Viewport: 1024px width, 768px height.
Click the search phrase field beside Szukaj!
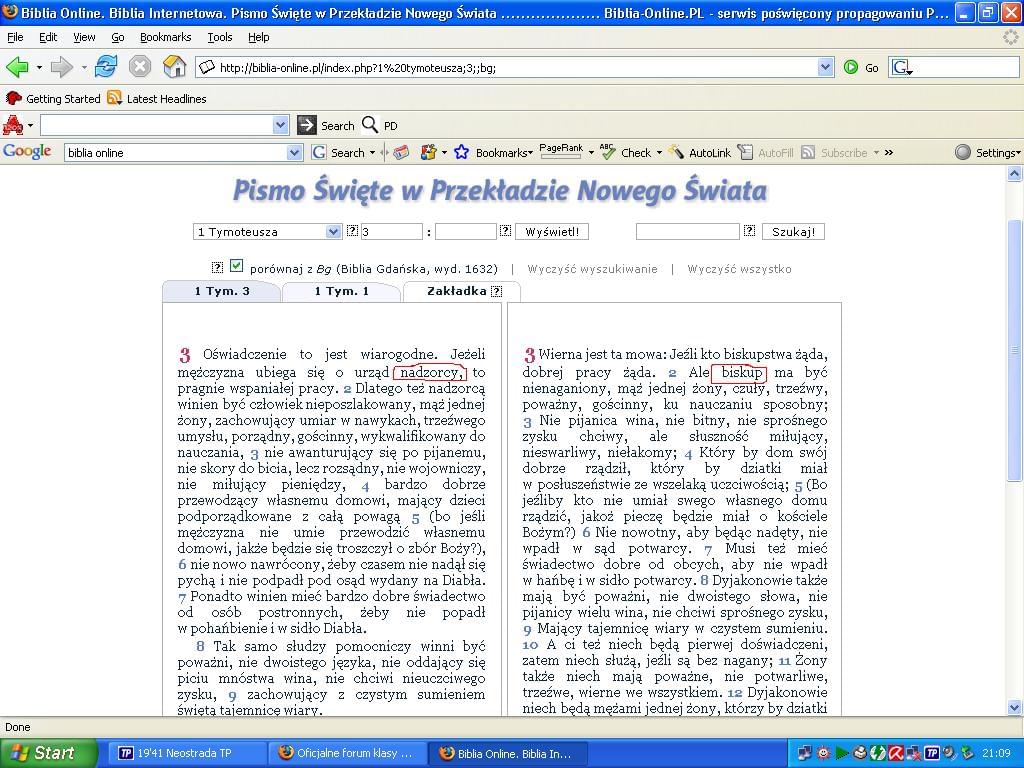click(x=688, y=232)
